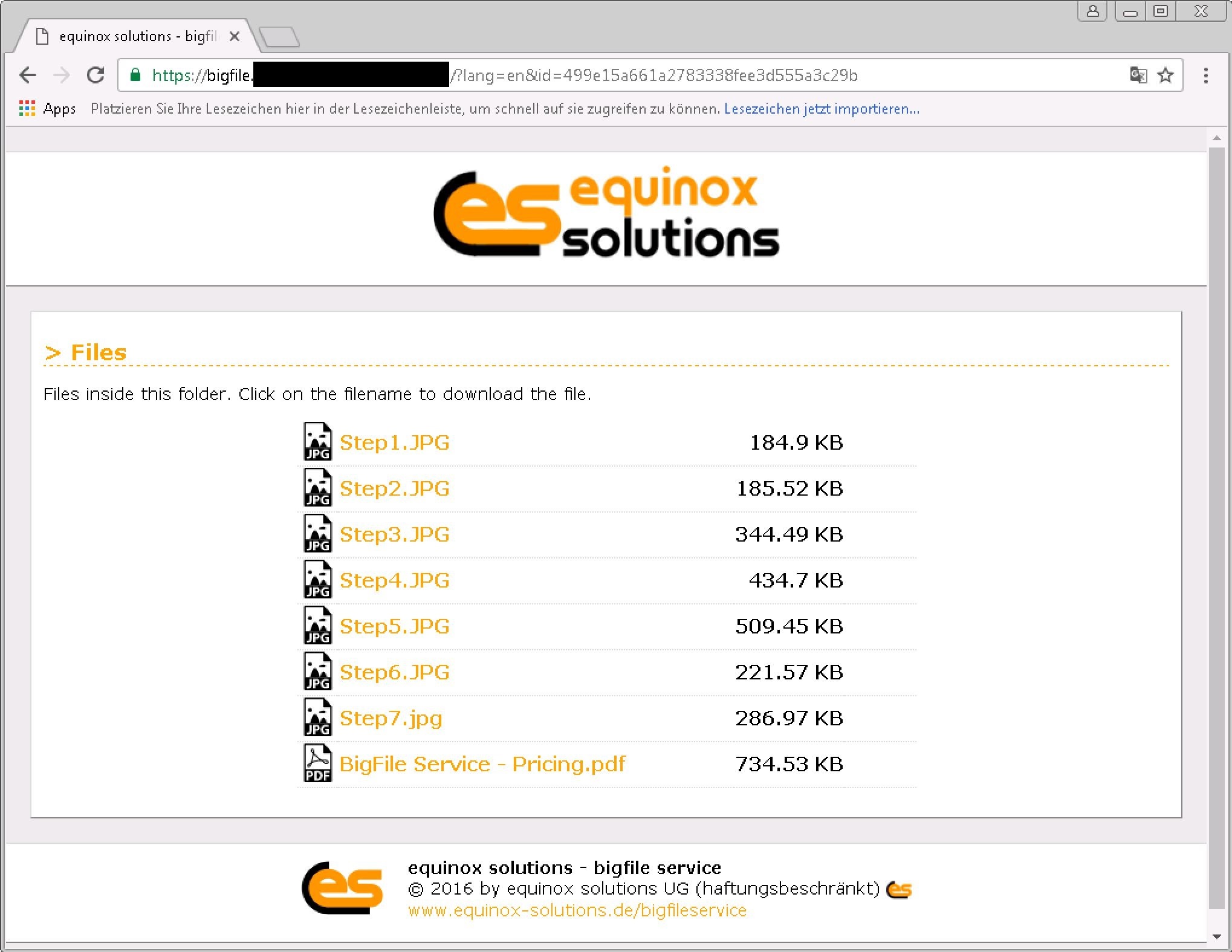Click the PDF icon beside Pricing file
This screenshot has width=1232, height=952.
317,763
